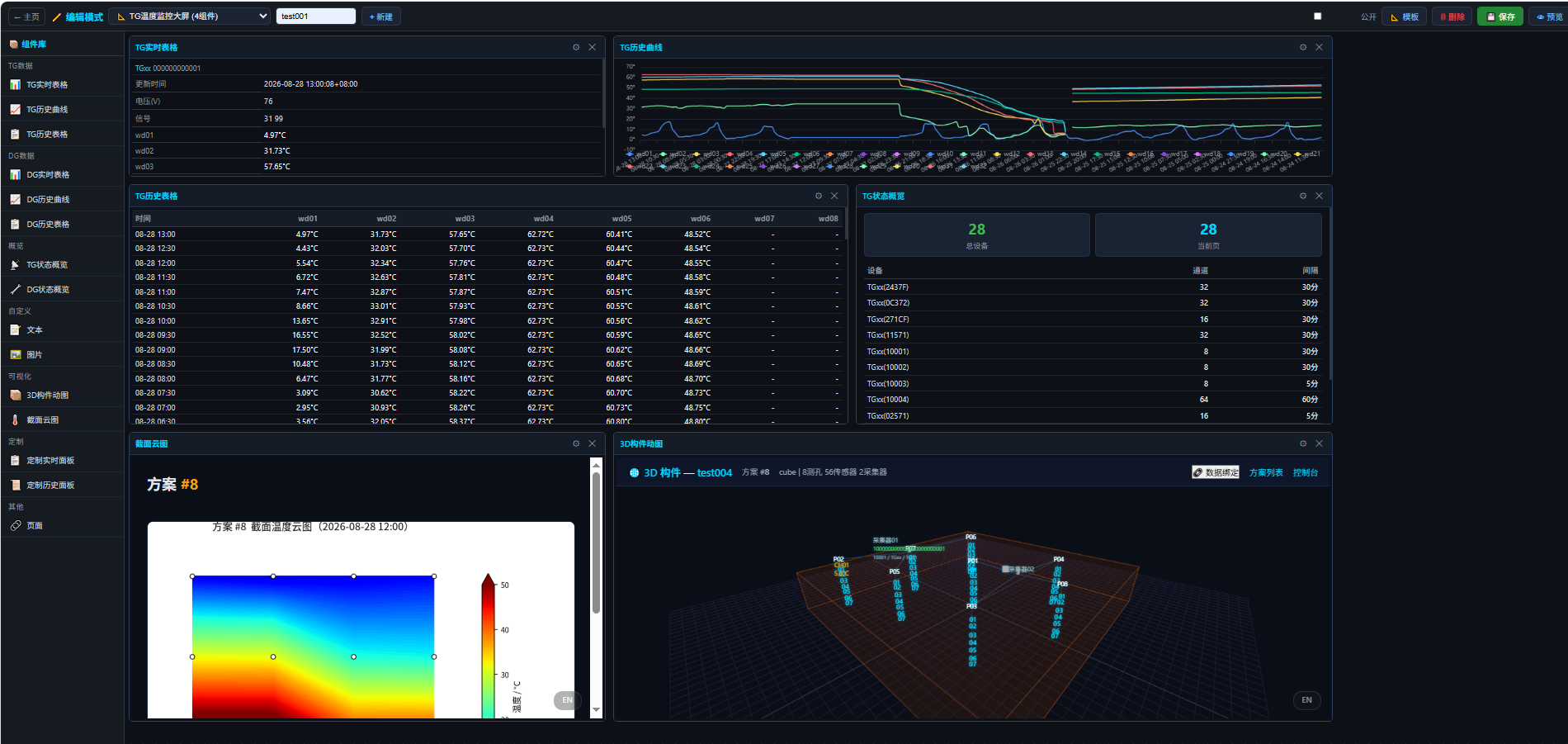This screenshot has width=1568, height=744.
Task: Toggle the 公开 public checkbox
Action: tap(1318, 17)
